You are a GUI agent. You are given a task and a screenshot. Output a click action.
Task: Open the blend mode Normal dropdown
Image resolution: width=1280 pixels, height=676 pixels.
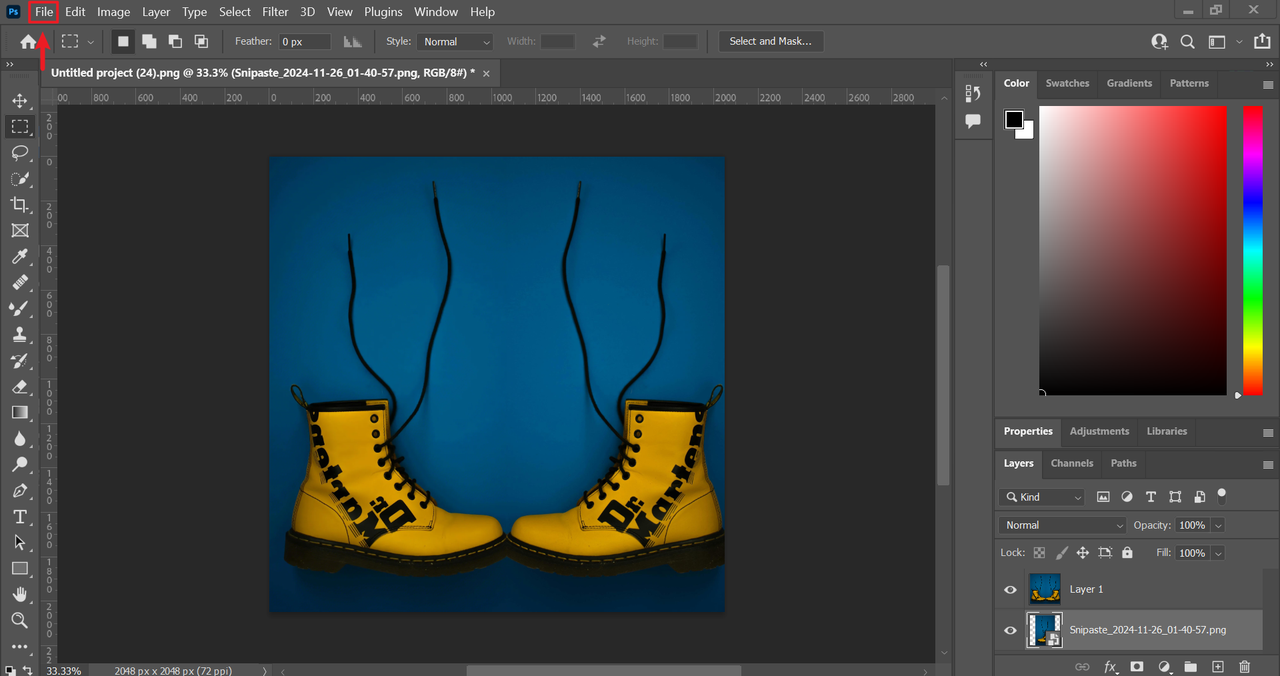(1063, 525)
